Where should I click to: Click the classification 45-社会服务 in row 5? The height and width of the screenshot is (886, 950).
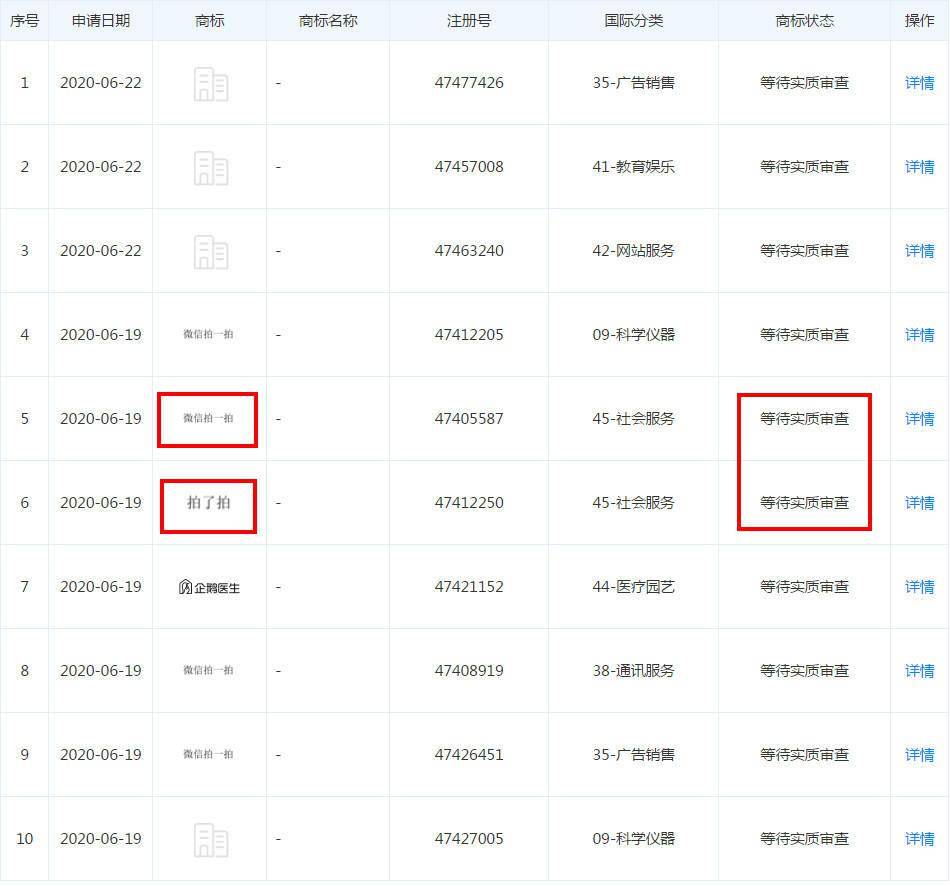[x=631, y=419]
